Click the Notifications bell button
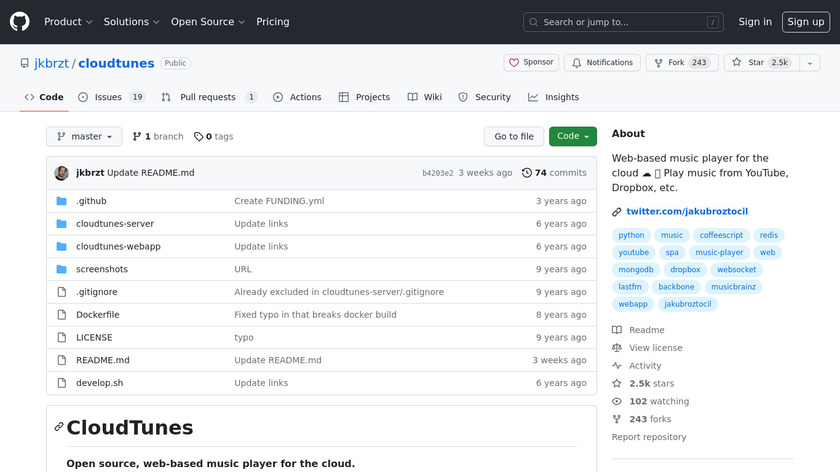Viewport: 840px width, 472px height. click(601, 62)
